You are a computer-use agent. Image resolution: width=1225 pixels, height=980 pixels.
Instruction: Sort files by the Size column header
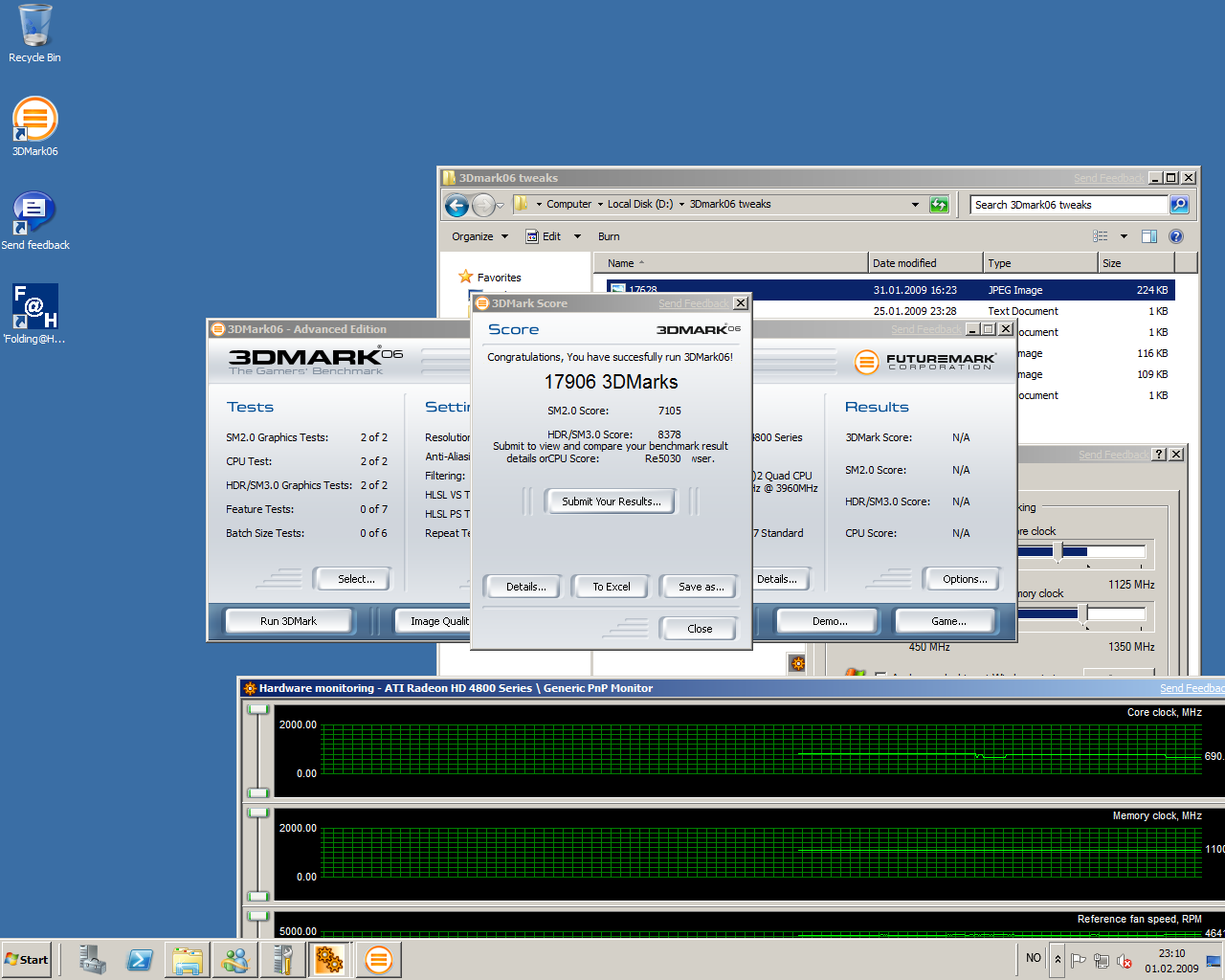(x=1136, y=263)
